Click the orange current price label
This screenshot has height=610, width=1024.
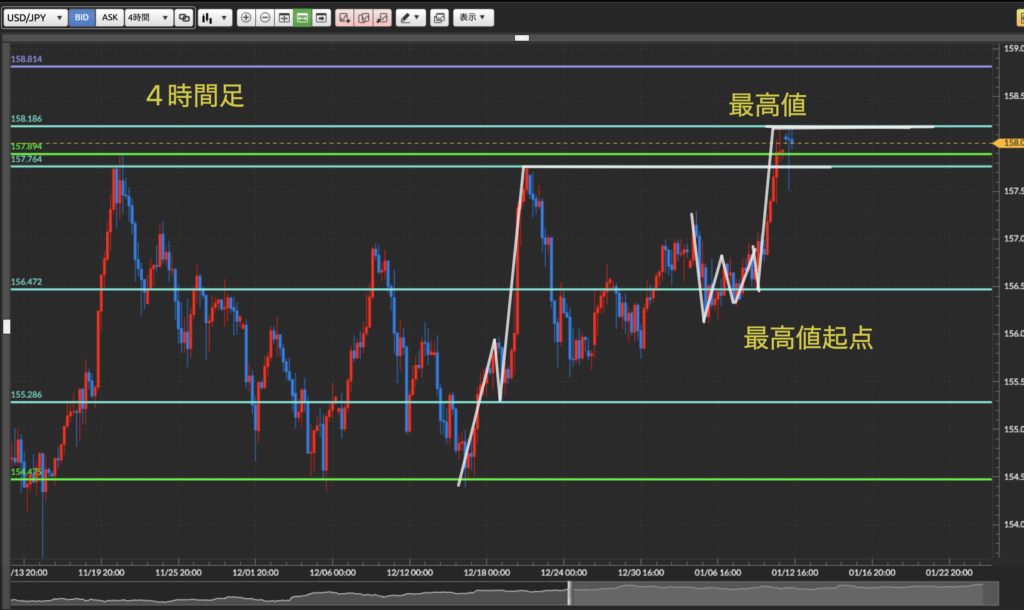(x=1011, y=143)
